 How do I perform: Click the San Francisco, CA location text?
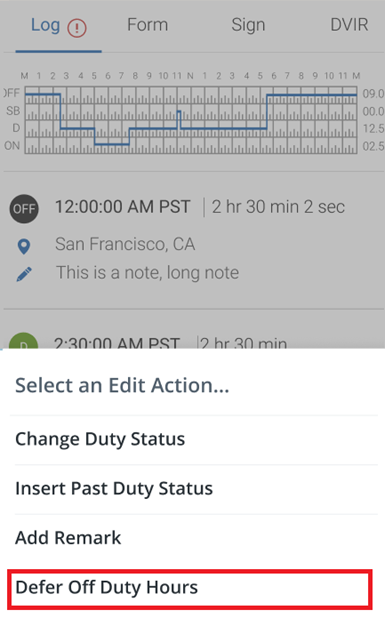(125, 244)
